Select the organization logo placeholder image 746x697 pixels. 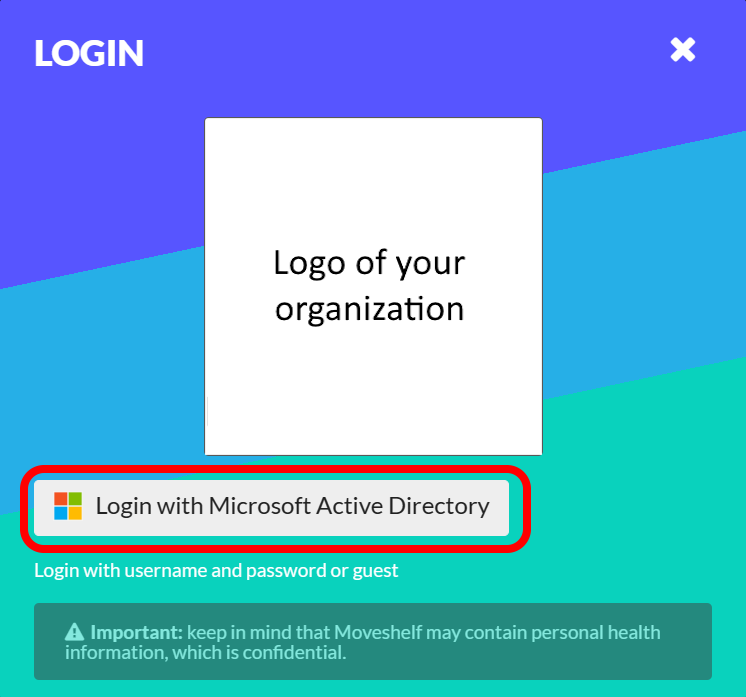coord(373,286)
